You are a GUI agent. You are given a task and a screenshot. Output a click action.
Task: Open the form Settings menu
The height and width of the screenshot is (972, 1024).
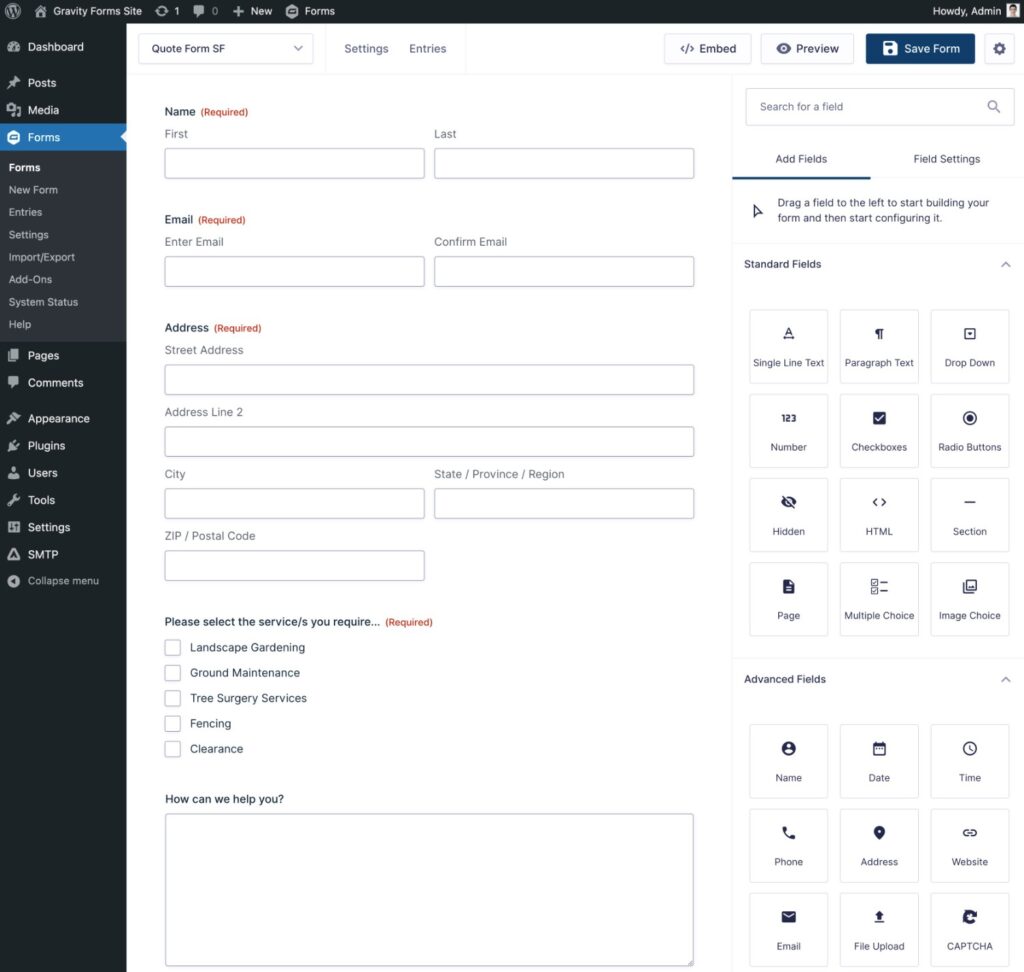click(366, 48)
